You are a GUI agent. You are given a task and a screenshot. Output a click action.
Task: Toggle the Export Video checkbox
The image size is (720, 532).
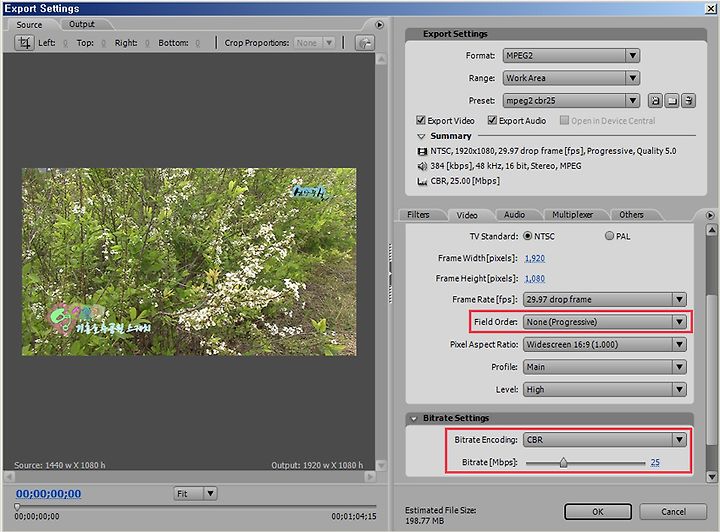421,120
